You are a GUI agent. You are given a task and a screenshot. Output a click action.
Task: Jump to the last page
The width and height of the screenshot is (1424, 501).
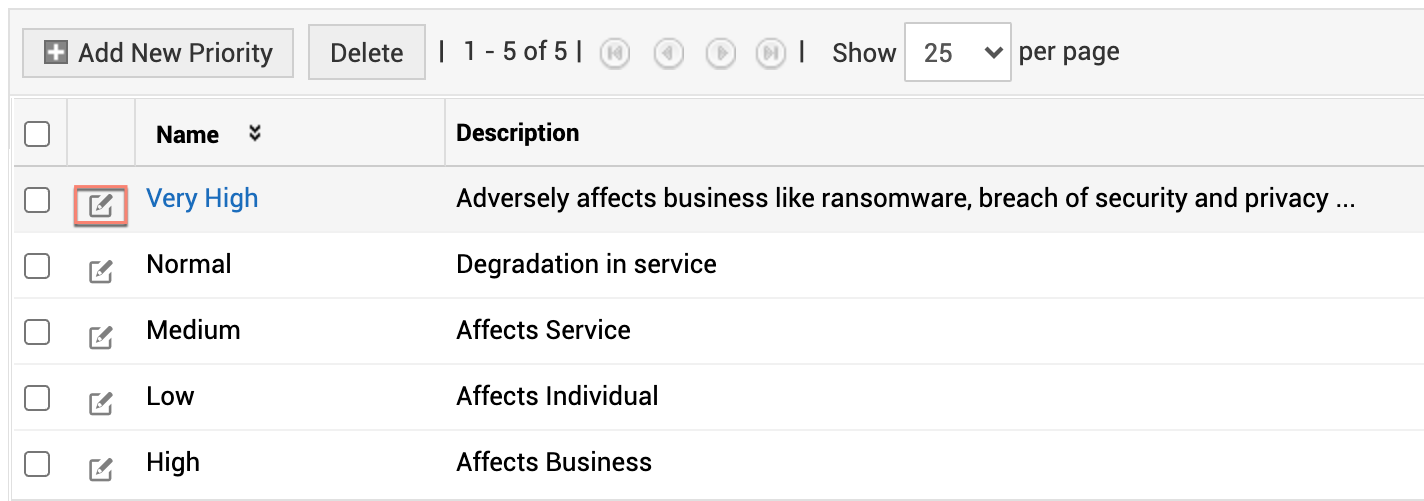[x=771, y=53]
